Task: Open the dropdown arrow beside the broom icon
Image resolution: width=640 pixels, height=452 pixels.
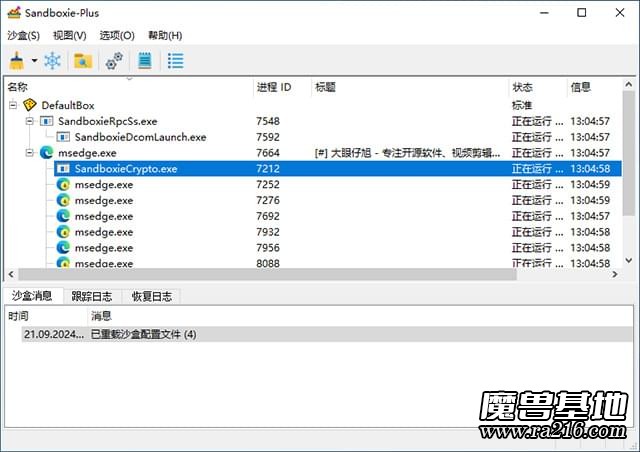Action: (35, 61)
